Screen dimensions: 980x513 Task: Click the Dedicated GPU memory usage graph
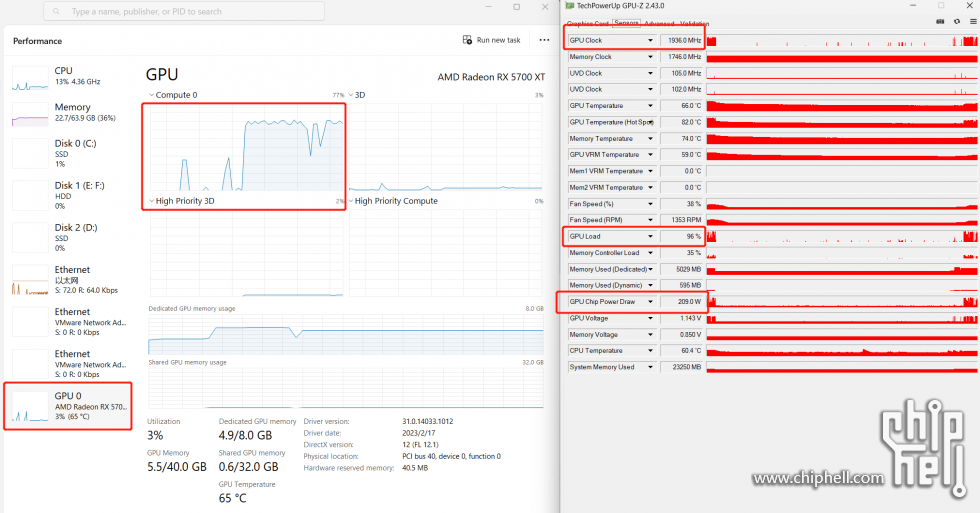pos(346,334)
